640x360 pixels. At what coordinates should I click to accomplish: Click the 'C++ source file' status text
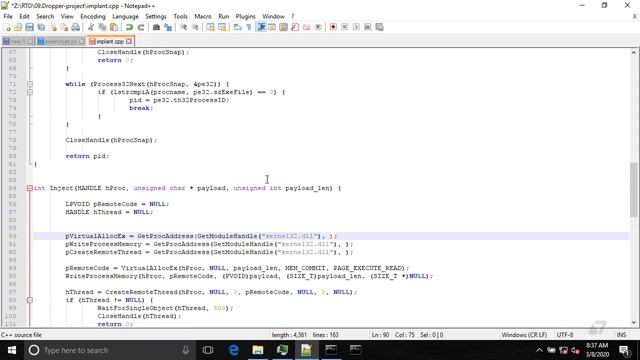tap(22, 335)
